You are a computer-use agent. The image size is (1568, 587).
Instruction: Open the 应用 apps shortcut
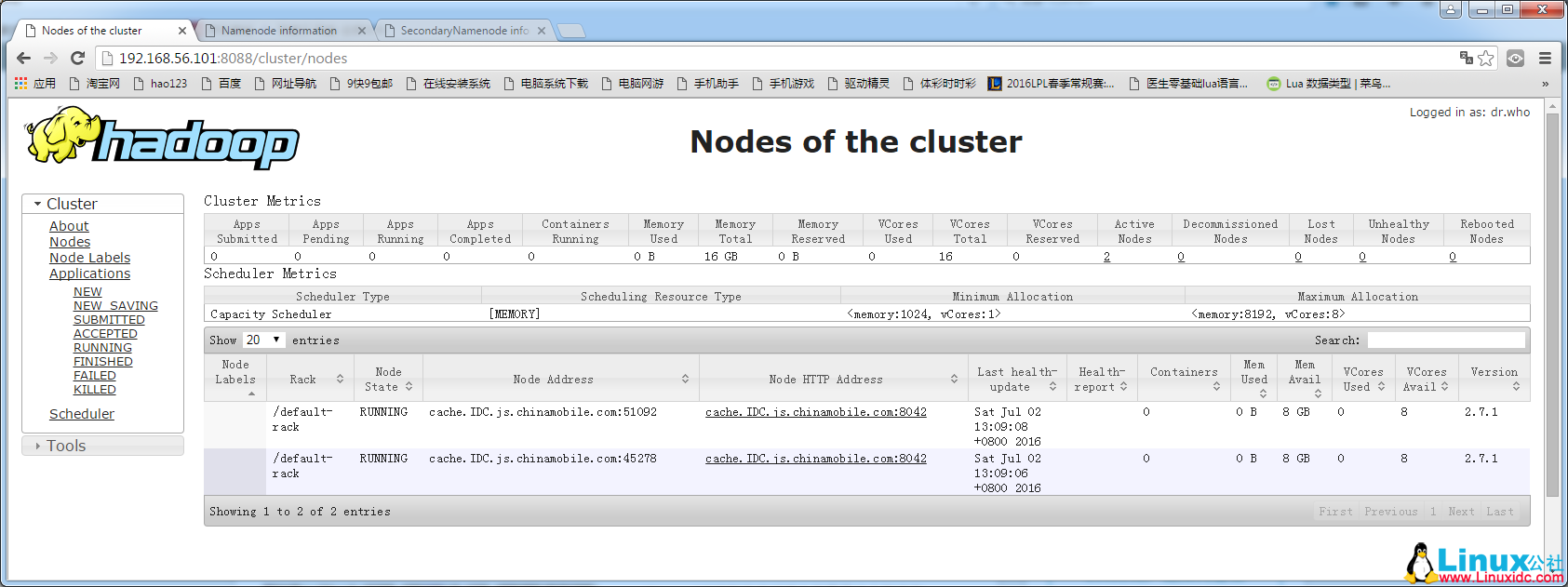tap(35, 84)
